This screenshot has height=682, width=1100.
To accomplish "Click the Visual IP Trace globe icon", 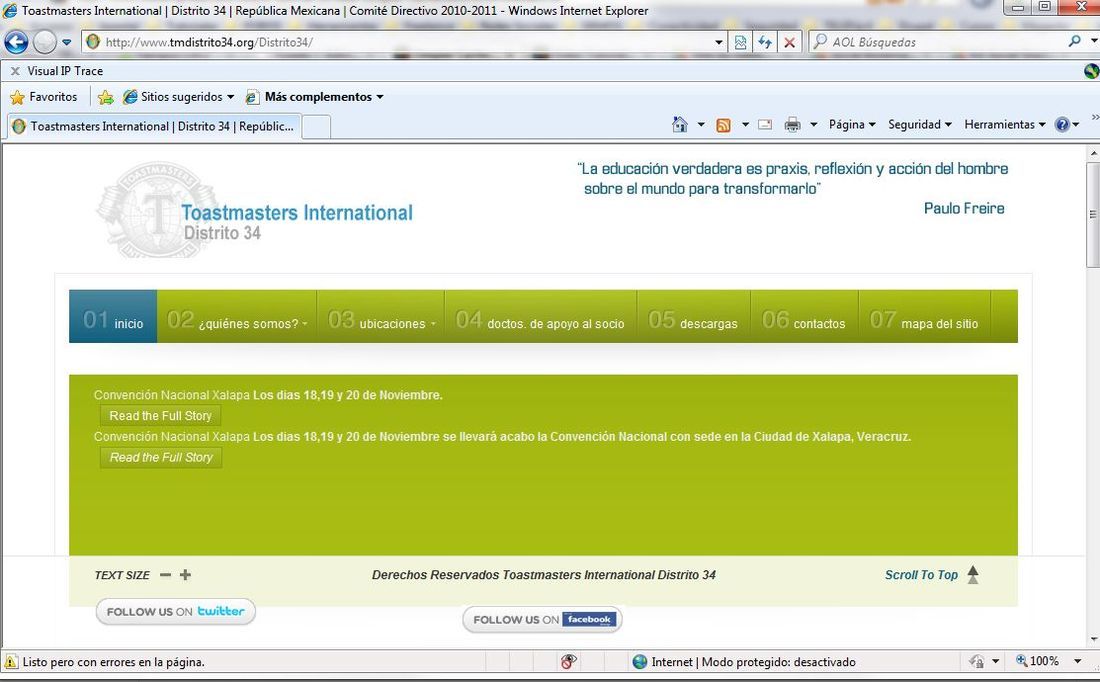I will pos(1091,71).
